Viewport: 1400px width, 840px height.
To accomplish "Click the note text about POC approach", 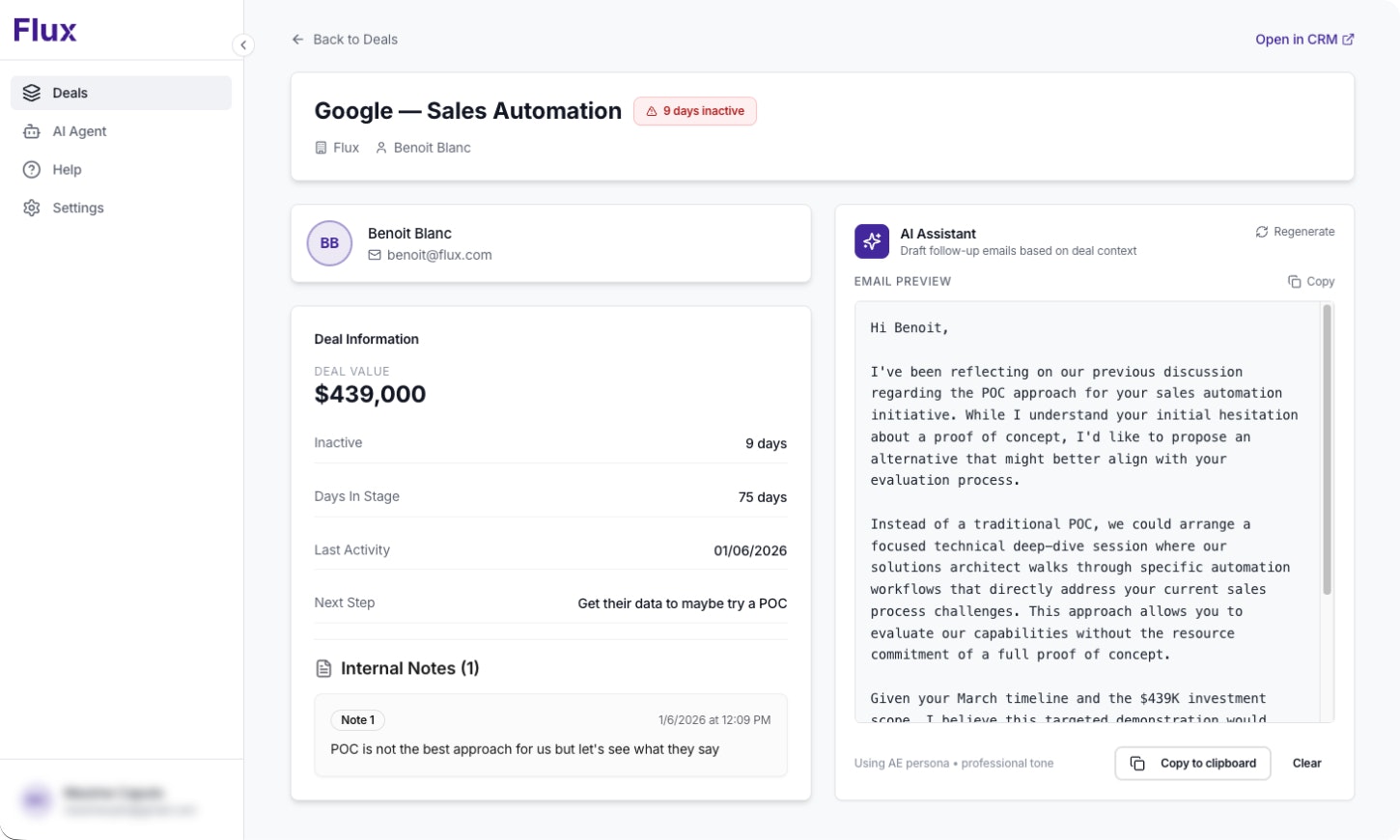I will point(524,749).
